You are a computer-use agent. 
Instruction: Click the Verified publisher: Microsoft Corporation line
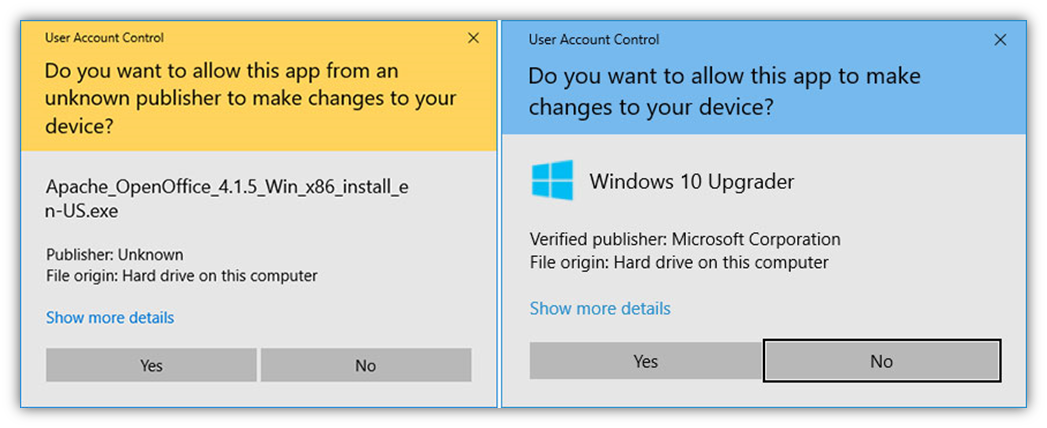(685, 239)
